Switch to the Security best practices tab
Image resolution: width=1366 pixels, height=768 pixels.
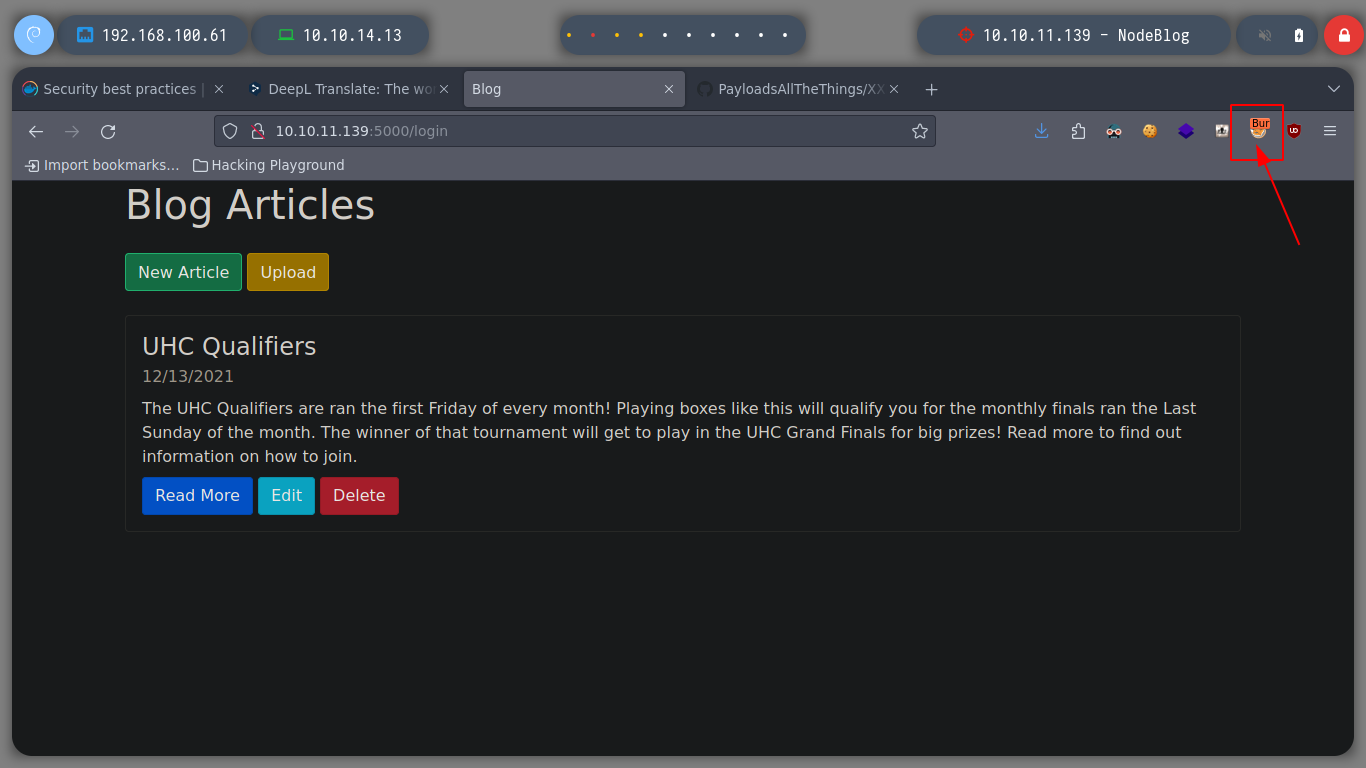point(124,89)
